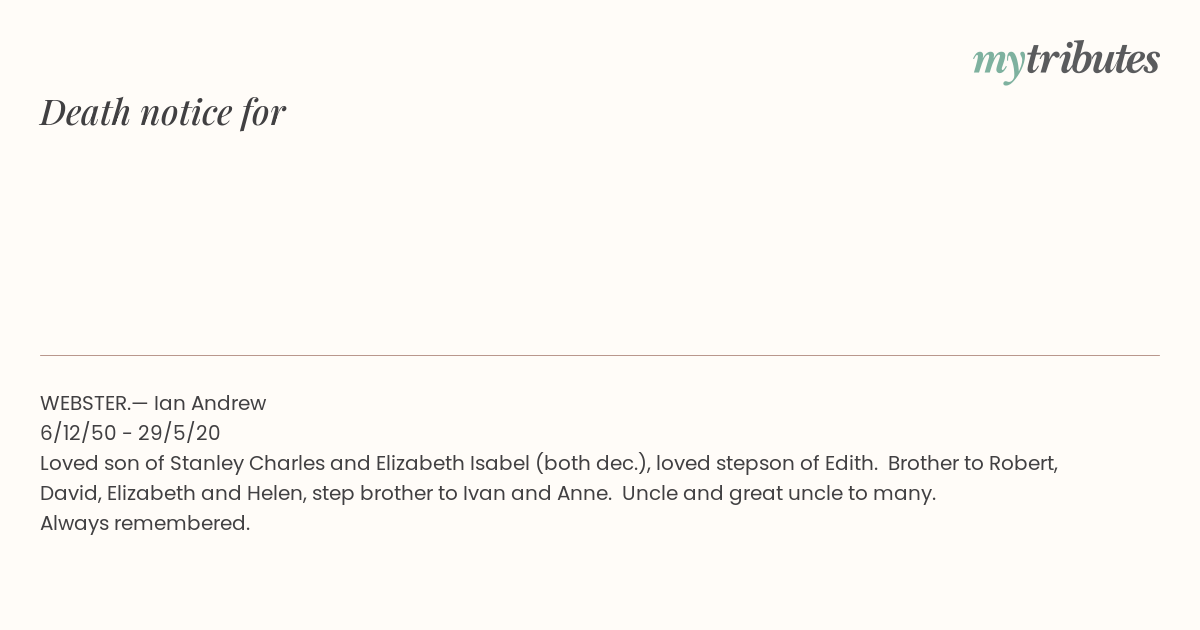Click the word 'WEBSTER.' surname
Viewport: 1200px width, 630px height.
tap(84, 403)
